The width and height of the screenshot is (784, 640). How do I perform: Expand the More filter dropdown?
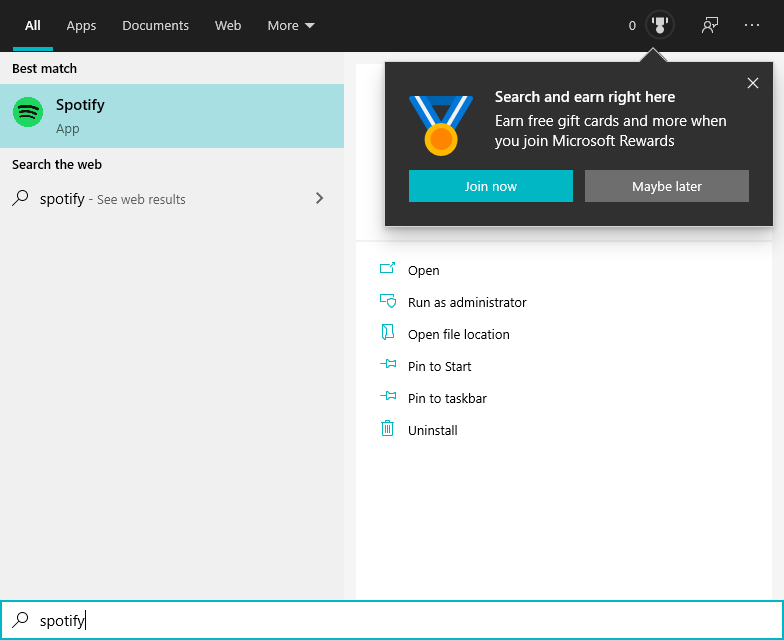pyautogui.click(x=291, y=25)
